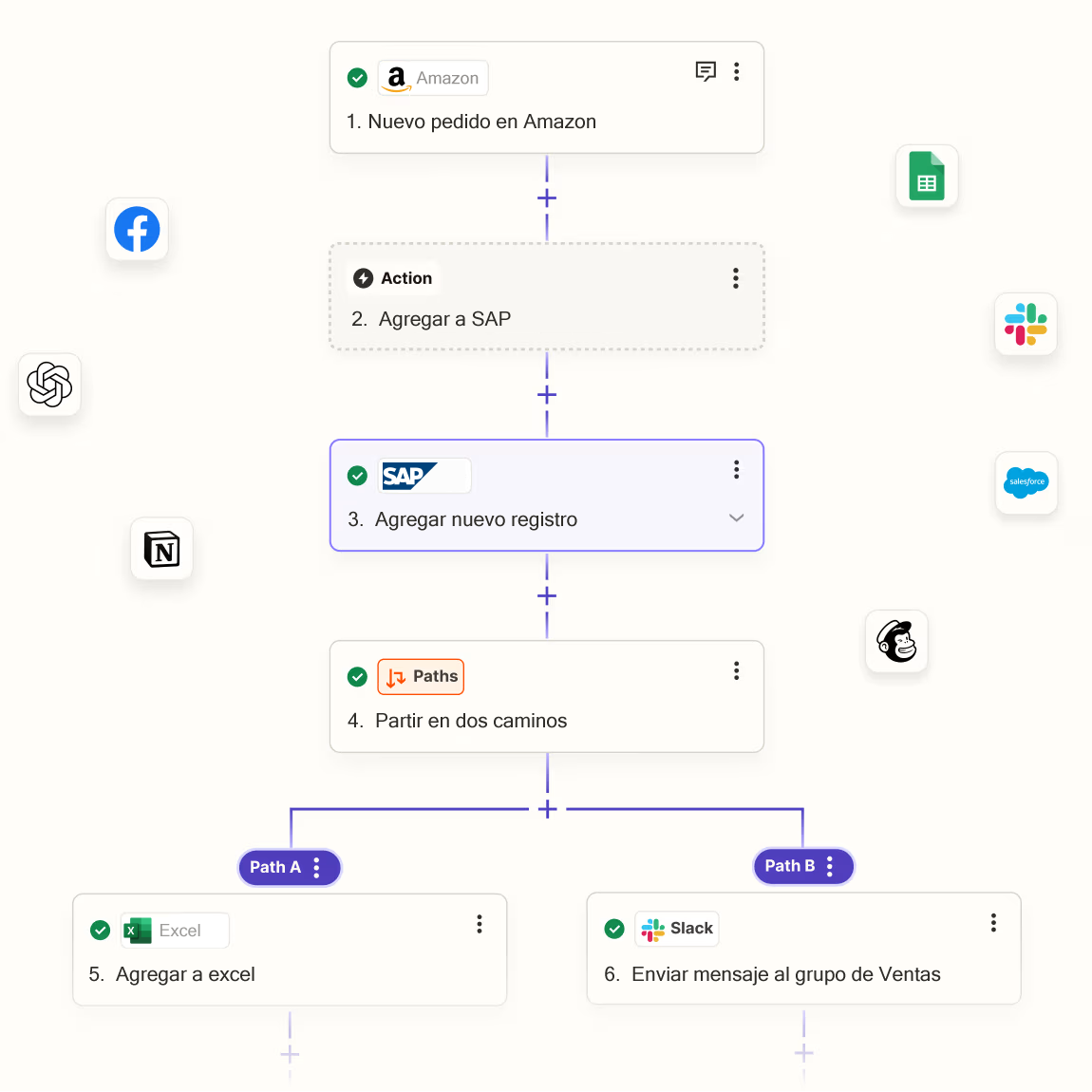1092x1092 pixels.
Task: Add a step below the Amazon trigger
Action: (547, 198)
